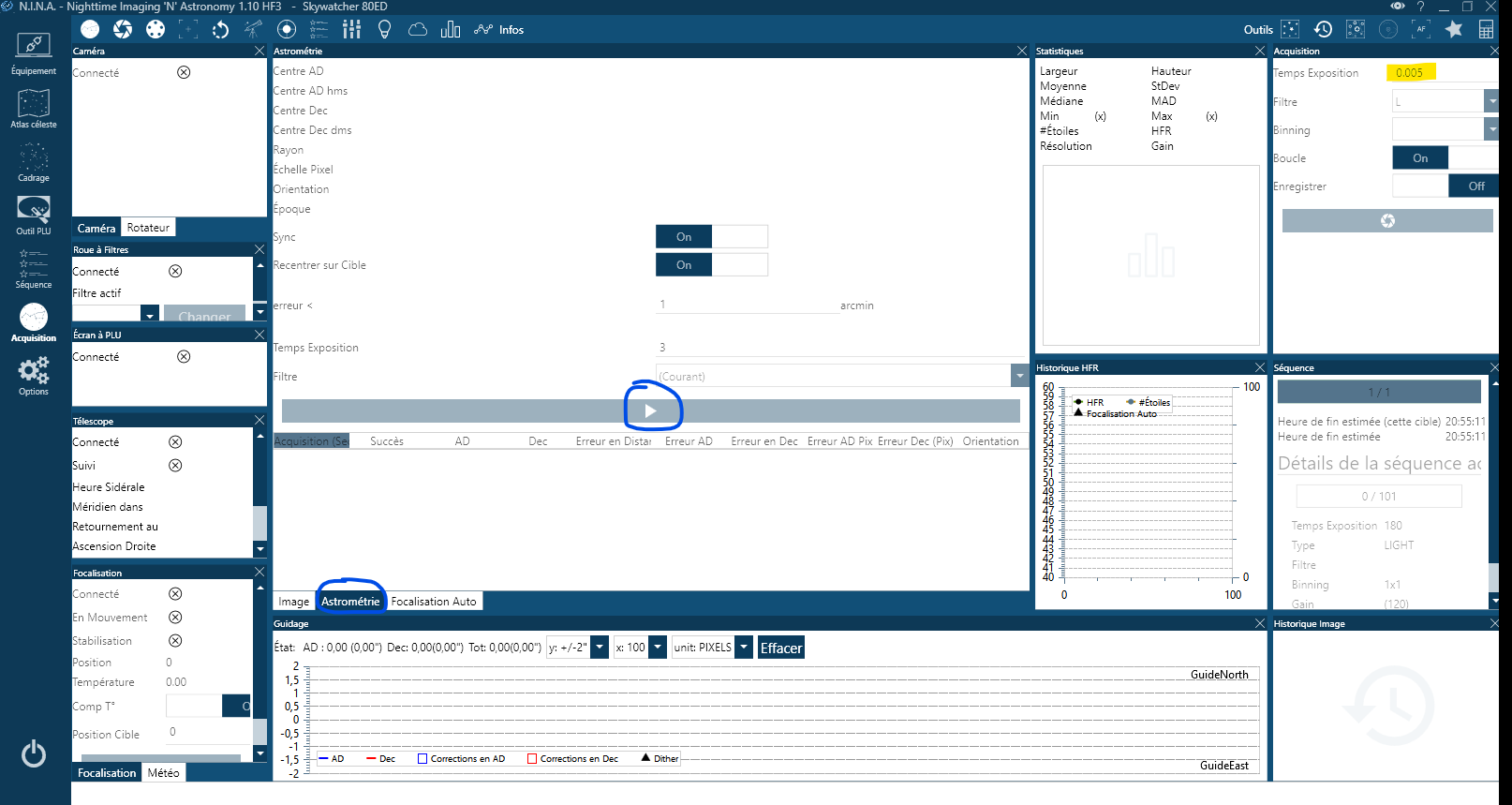This screenshot has height=805, width=1512.
Task: Switch to the Image tab
Action: [294, 602]
